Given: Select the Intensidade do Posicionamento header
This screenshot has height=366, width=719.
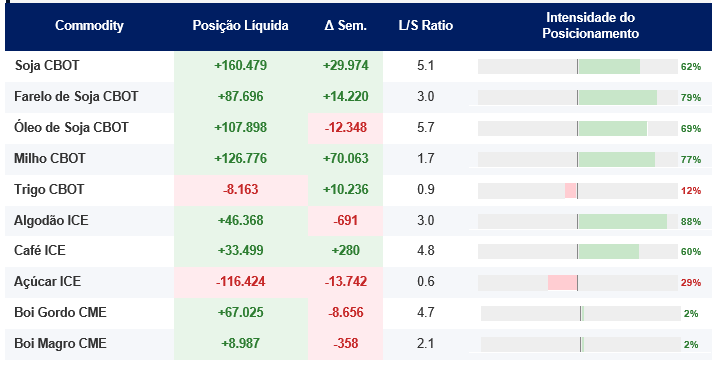Looking at the screenshot, I should pos(590,25).
